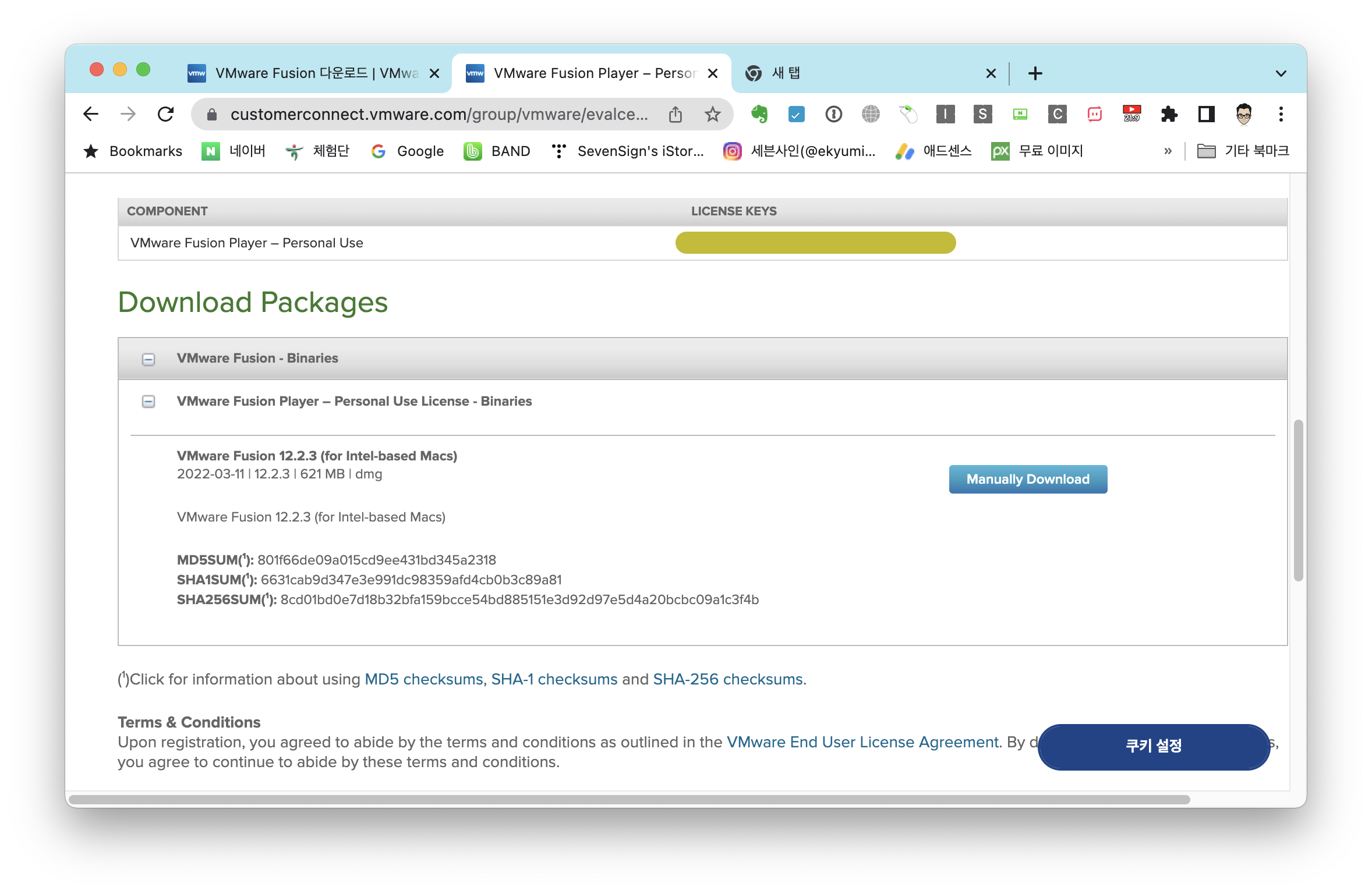
Task: Show more bookmarks via double chevron
Action: (1168, 151)
